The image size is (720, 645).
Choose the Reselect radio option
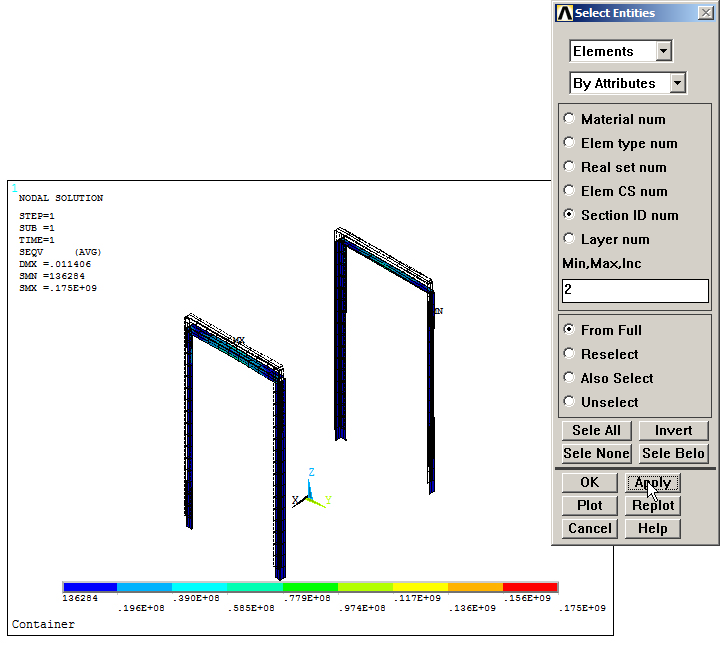coord(570,354)
